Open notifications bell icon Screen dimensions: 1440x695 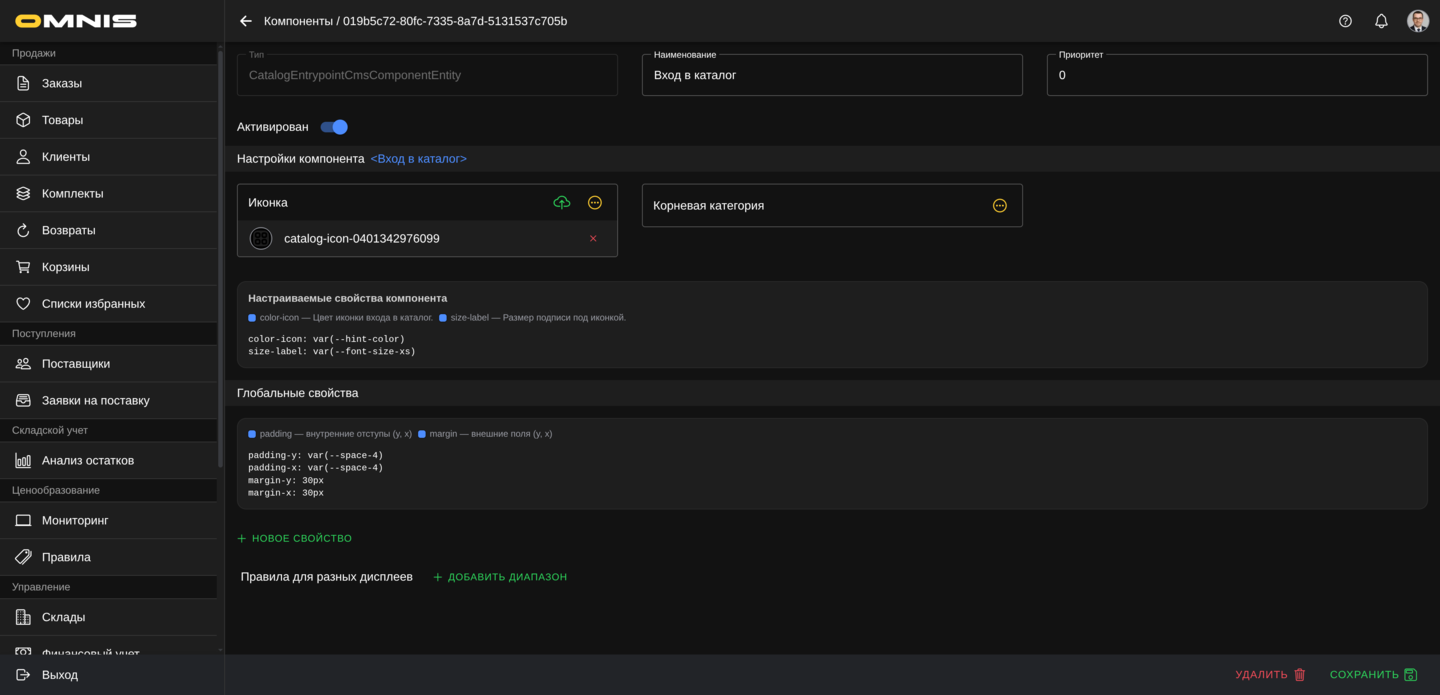point(1381,21)
